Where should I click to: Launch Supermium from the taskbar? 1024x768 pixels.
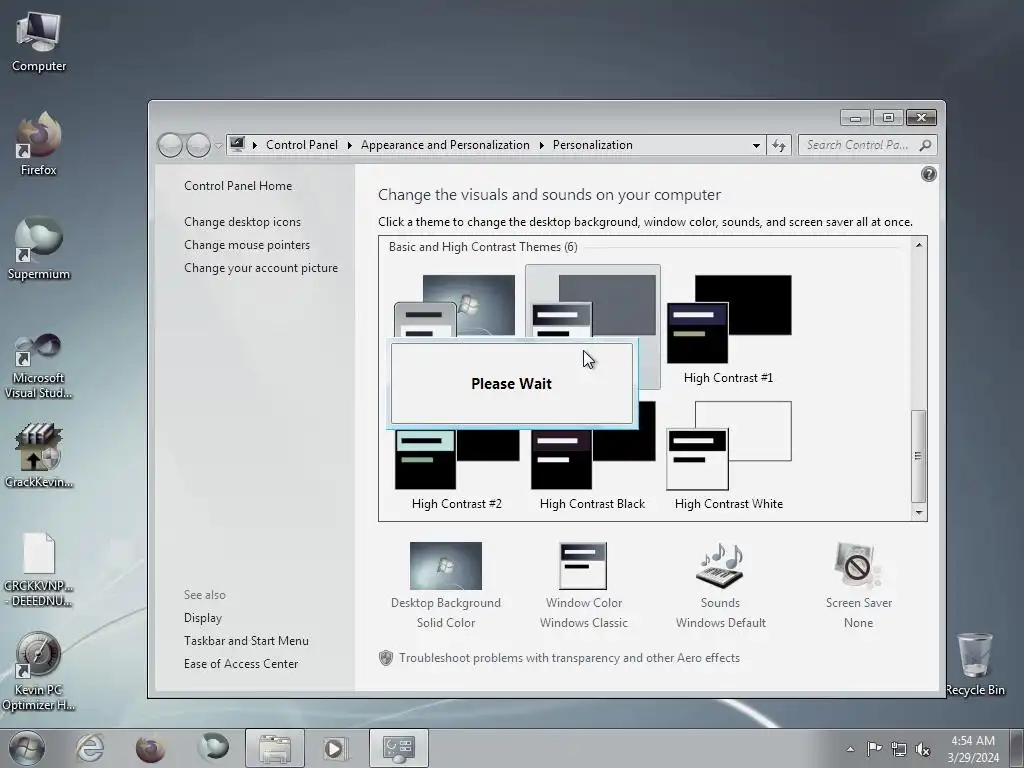(213, 748)
